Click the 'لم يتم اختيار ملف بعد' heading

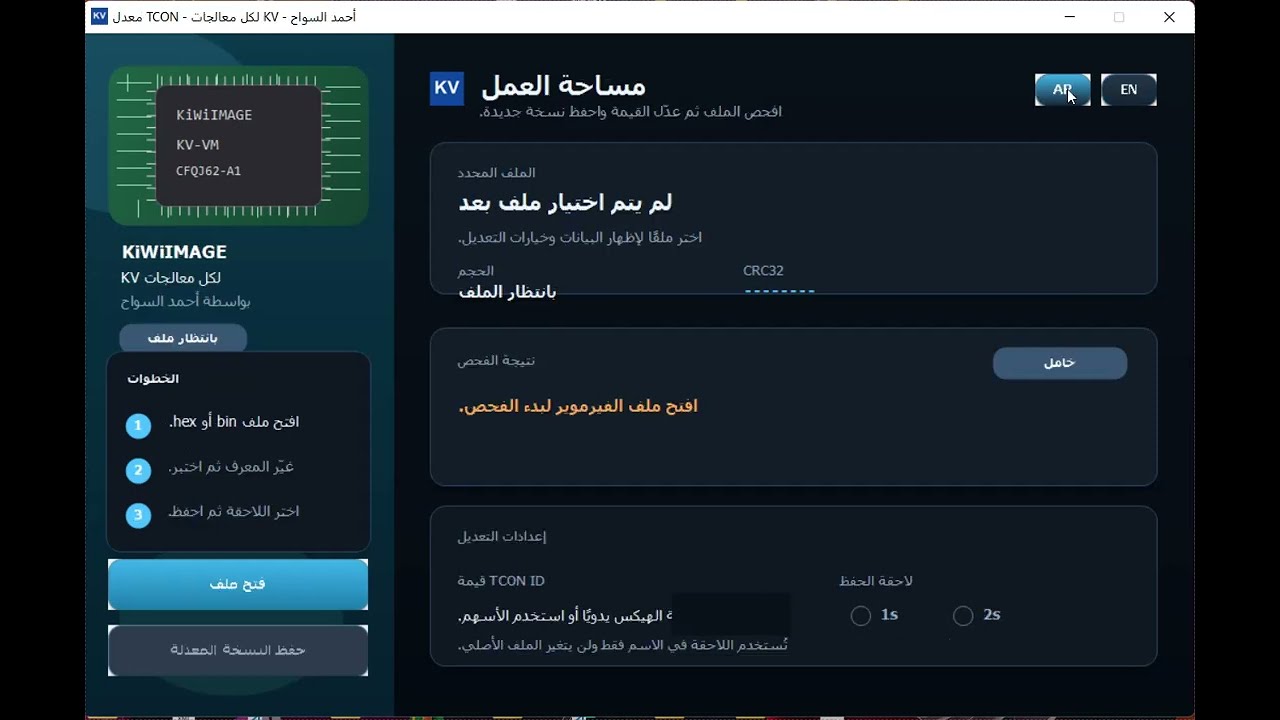click(565, 203)
